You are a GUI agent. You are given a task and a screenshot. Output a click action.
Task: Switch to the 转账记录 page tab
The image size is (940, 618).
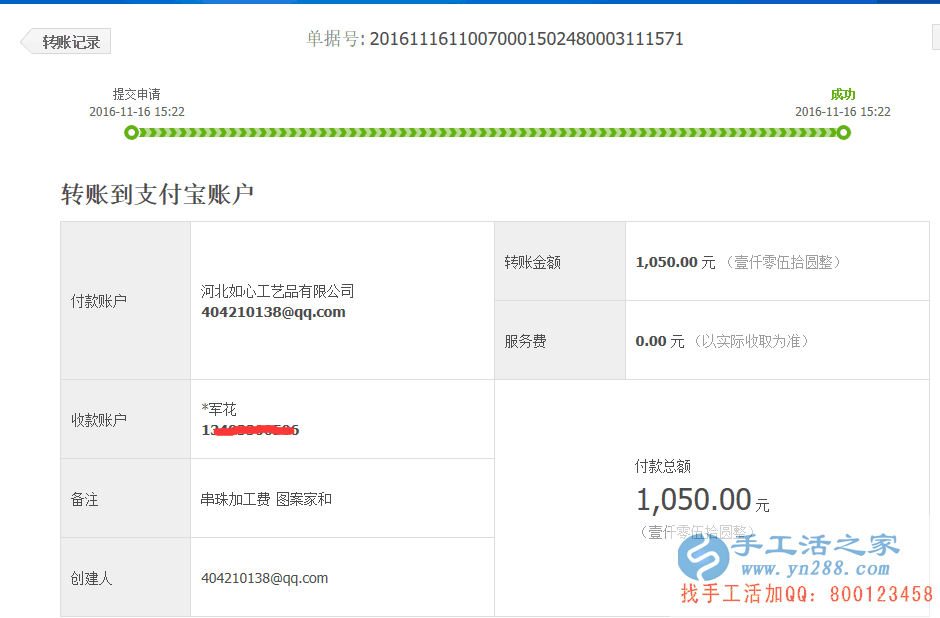pyautogui.click(x=68, y=41)
